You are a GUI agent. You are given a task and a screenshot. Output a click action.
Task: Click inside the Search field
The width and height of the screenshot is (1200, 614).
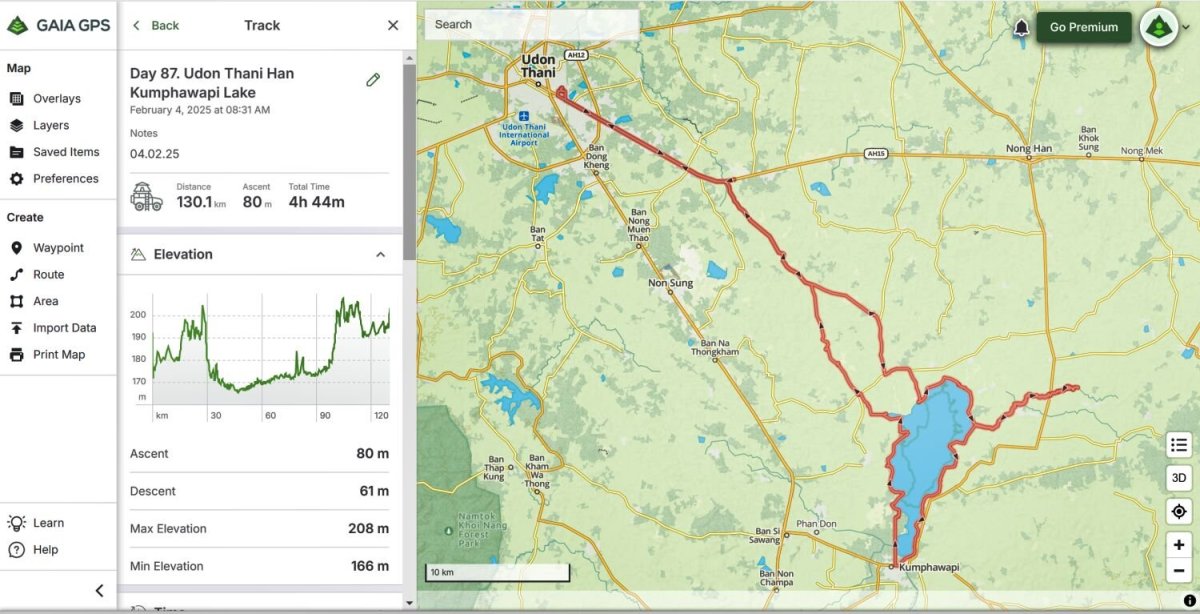coord(530,24)
